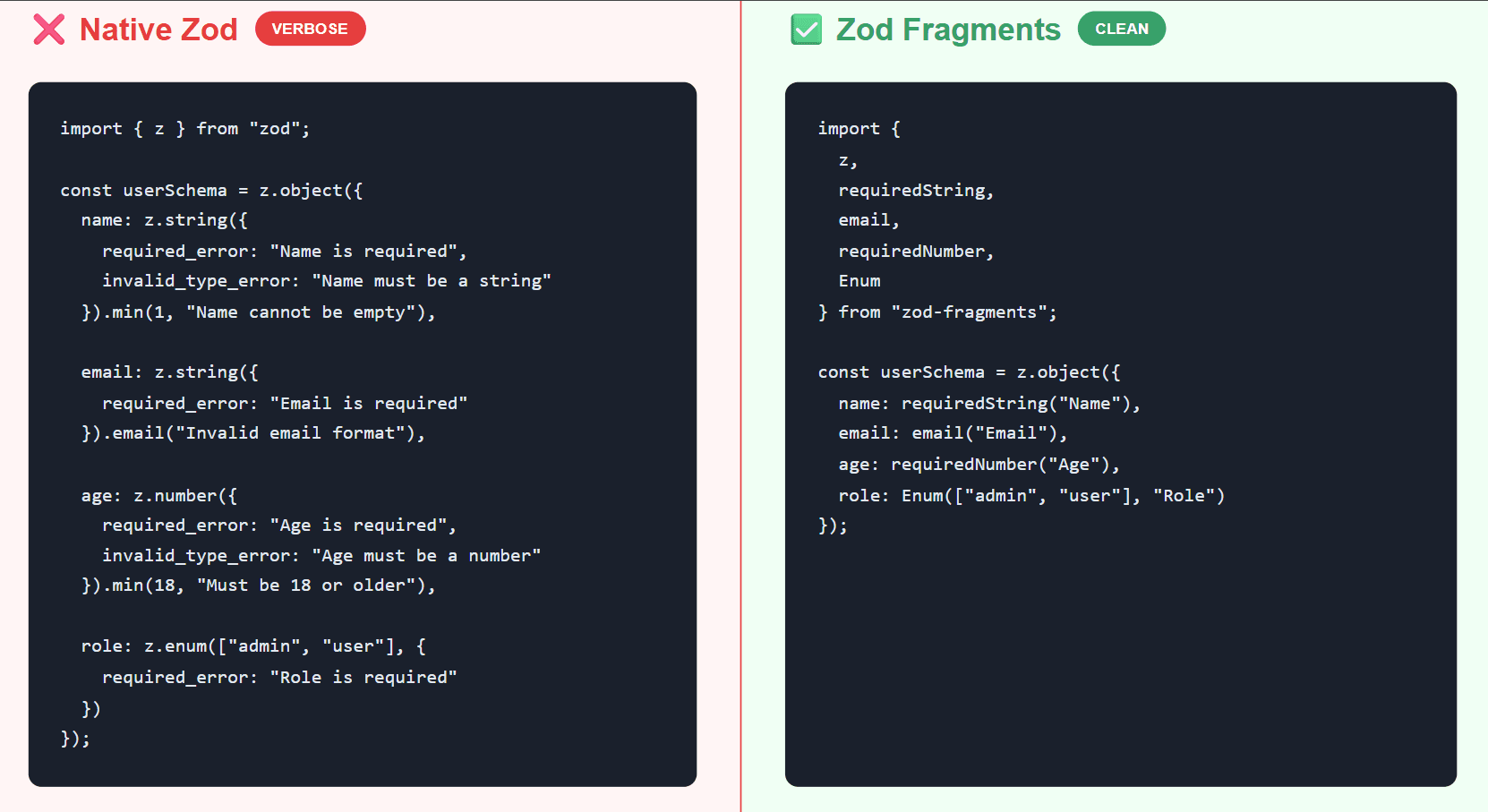Click the "Name must be a string" line
Image resolution: width=1488 pixels, height=812 pixels.
pos(326,281)
